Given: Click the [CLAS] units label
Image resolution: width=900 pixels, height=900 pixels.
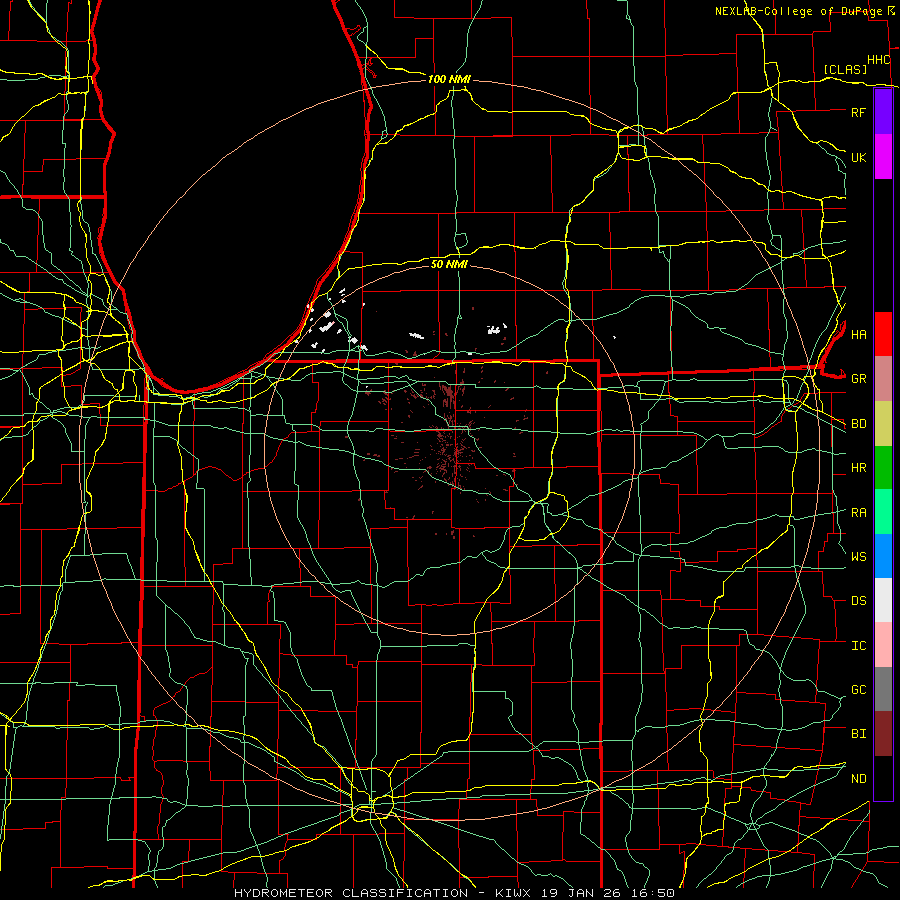Looking at the screenshot, I should coord(845,69).
